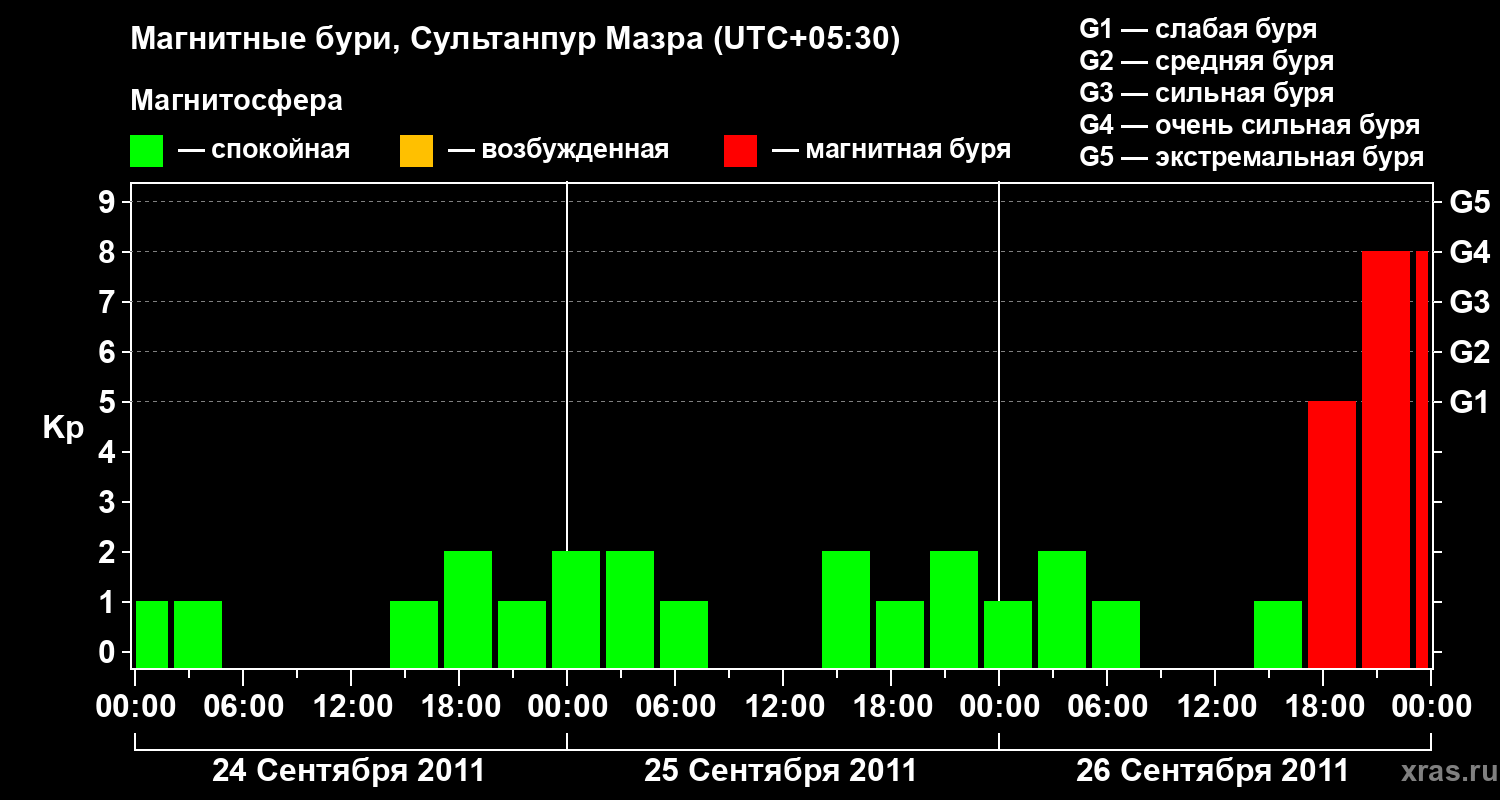Click the '— спокойная' legend label
Image resolution: width=1500 pixels, height=800 pixels.
264,151
